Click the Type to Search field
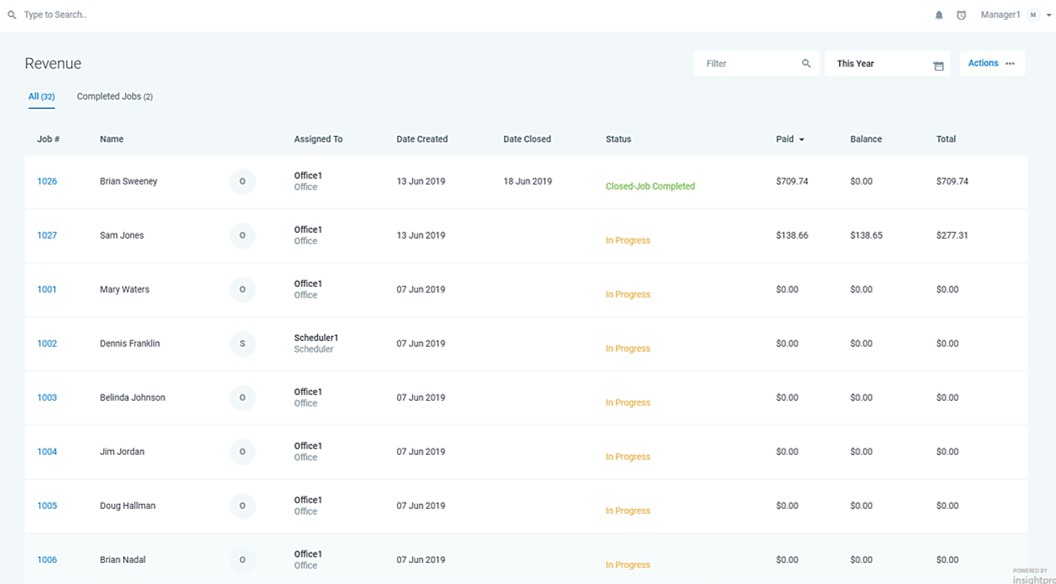Viewport: 1056px width, 584px height. [x=55, y=15]
